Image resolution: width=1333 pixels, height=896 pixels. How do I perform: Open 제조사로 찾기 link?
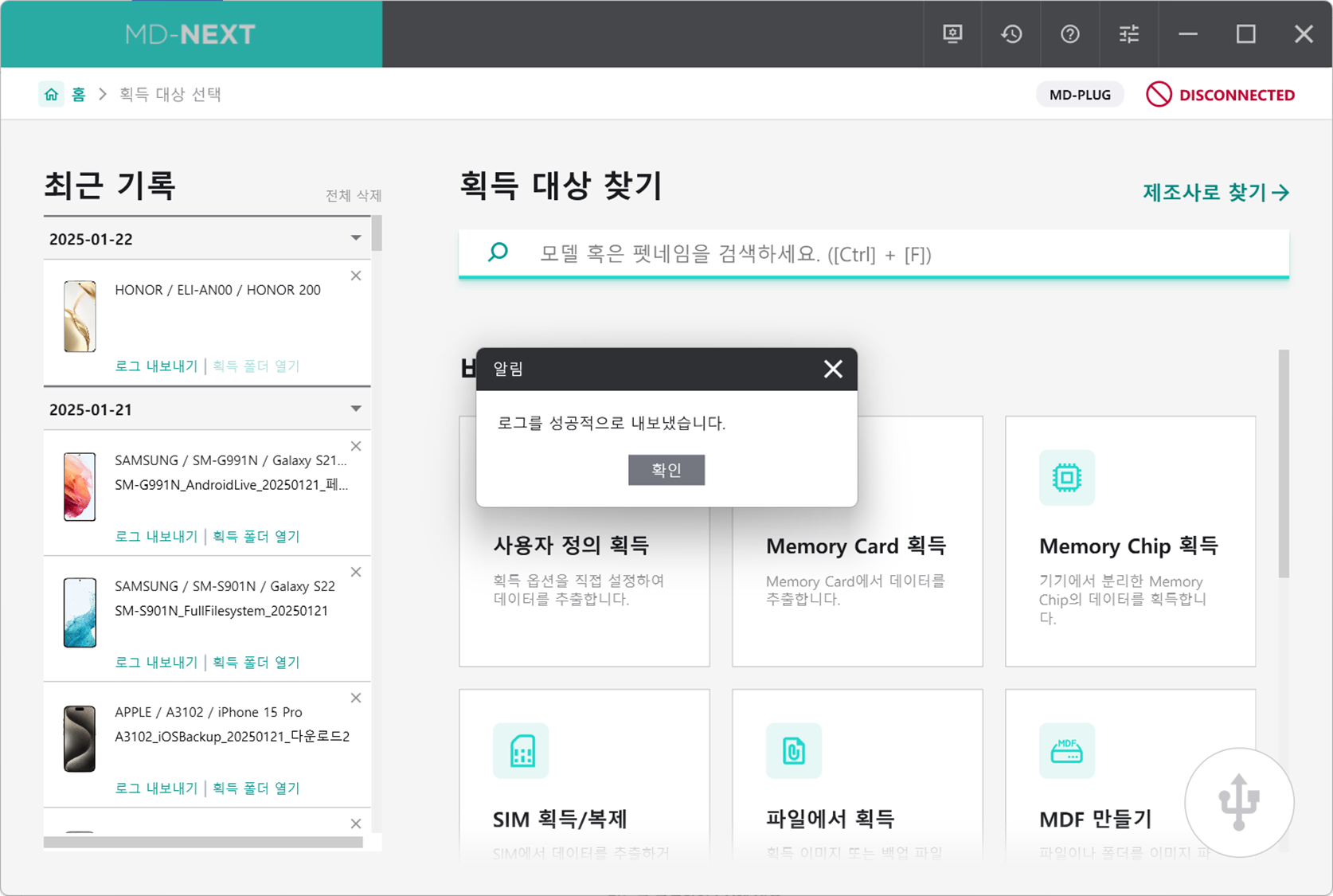click(1216, 192)
